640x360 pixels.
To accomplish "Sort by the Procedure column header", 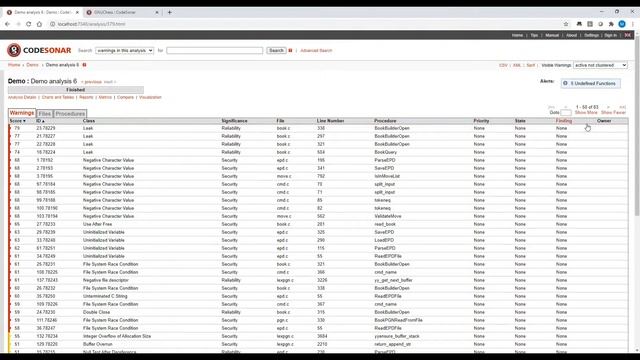I will [385, 121].
